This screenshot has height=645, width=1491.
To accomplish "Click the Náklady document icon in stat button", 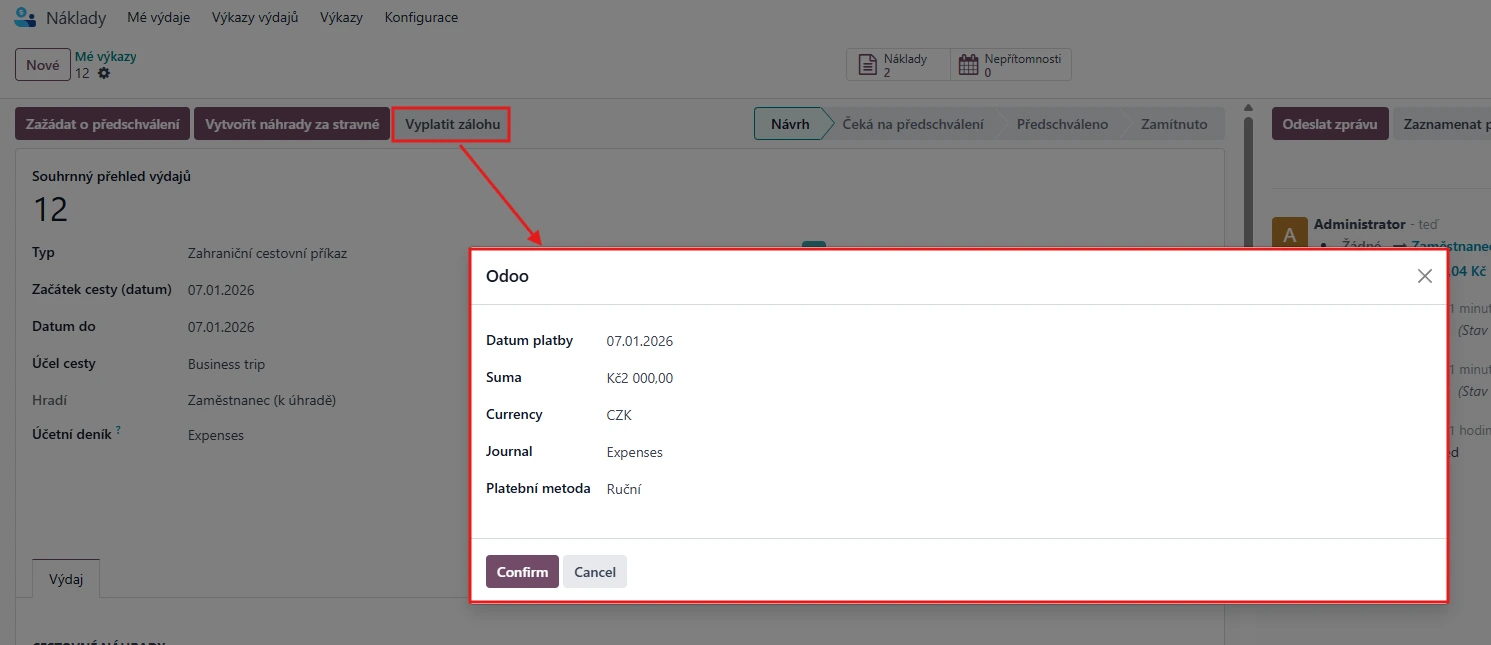I will coord(867,65).
